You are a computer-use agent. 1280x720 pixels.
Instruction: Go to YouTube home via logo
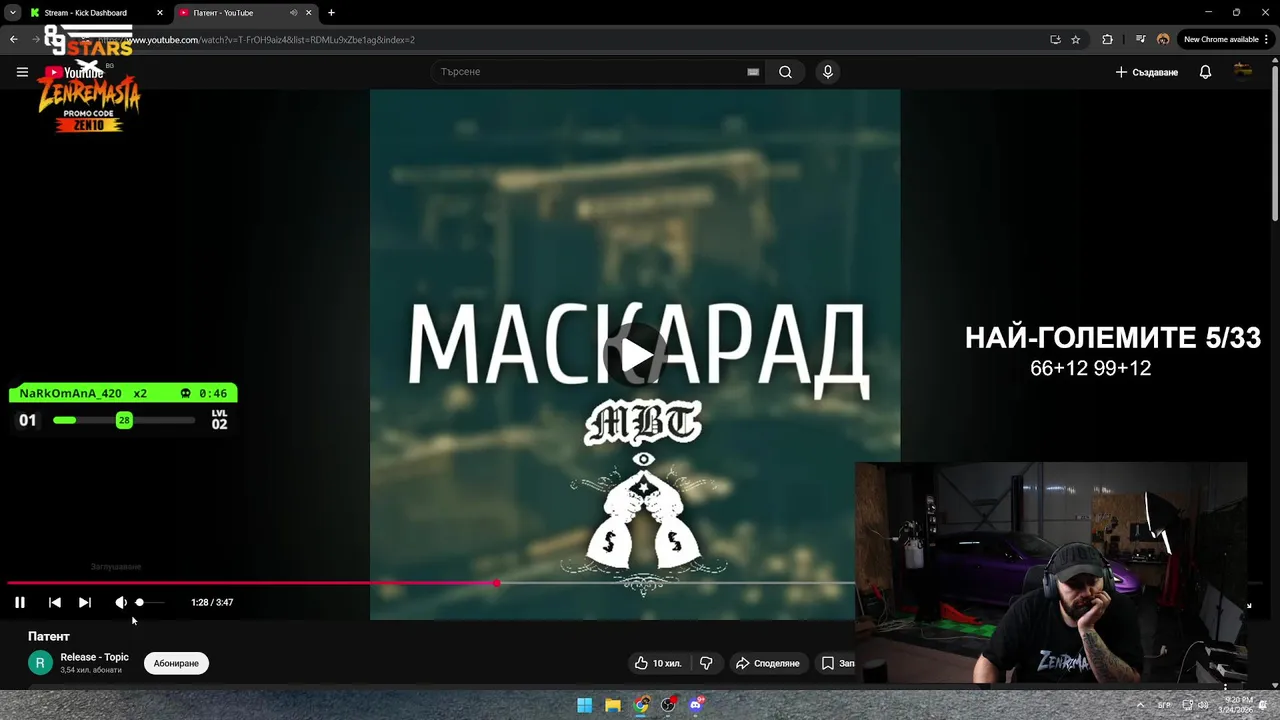[75, 72]
